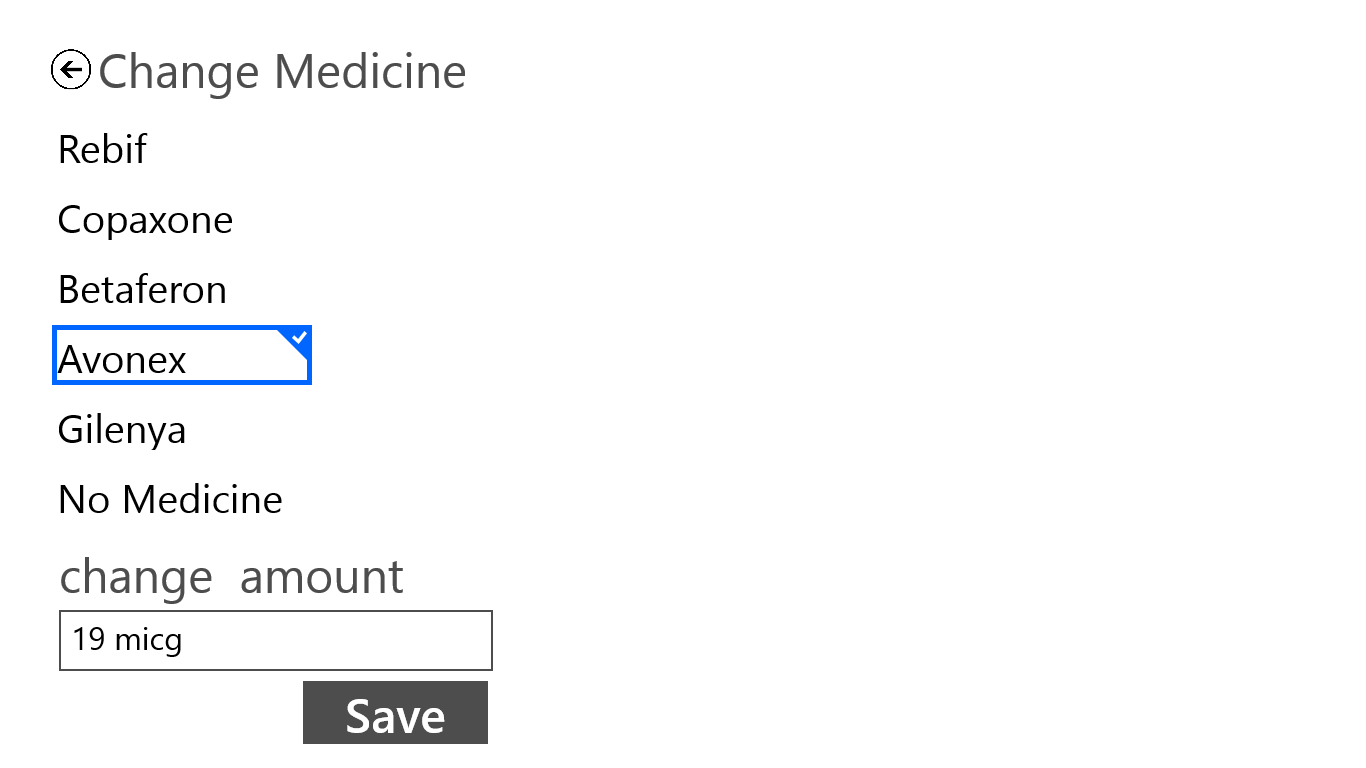Click the word "amount" above the text box

point(321,577)
